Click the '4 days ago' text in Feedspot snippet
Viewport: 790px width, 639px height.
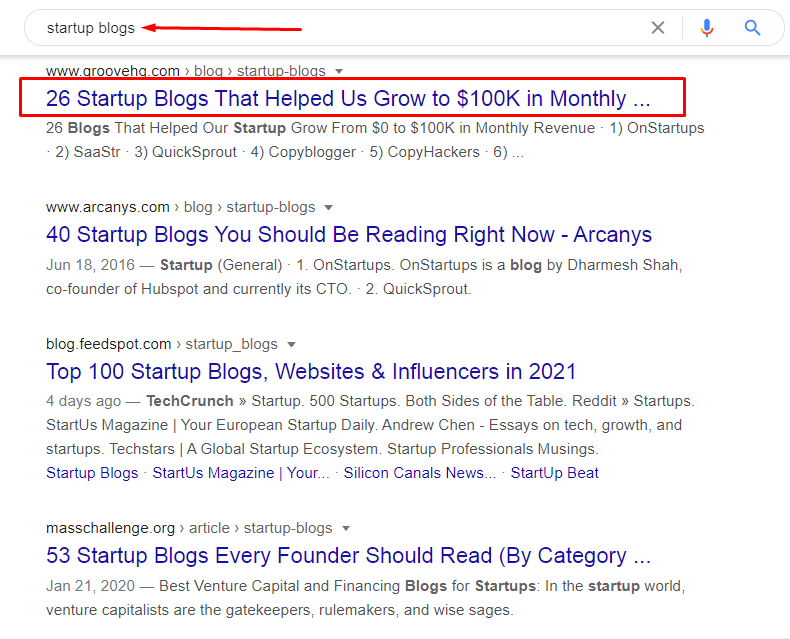click(x=84, y=402)
